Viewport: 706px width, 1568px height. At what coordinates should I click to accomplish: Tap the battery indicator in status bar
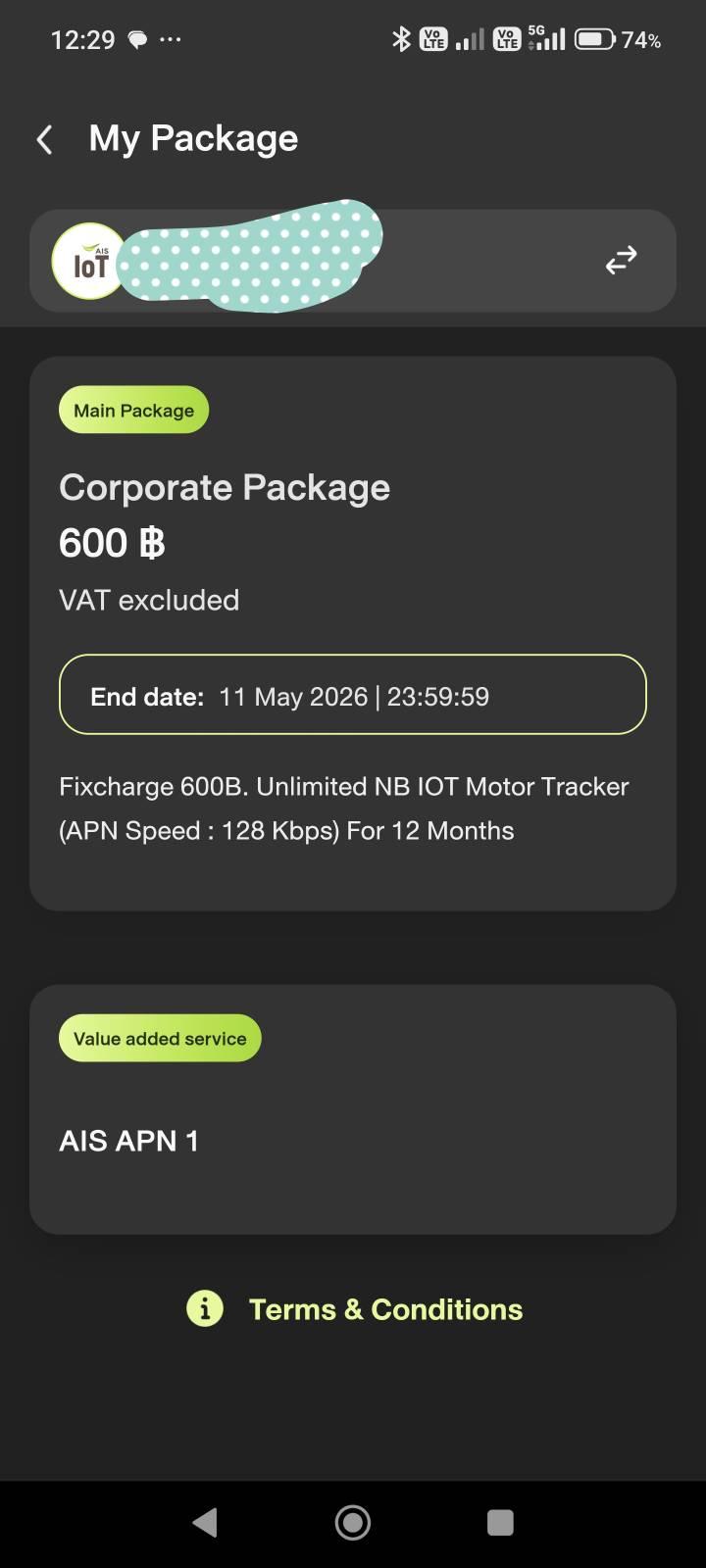593,39
